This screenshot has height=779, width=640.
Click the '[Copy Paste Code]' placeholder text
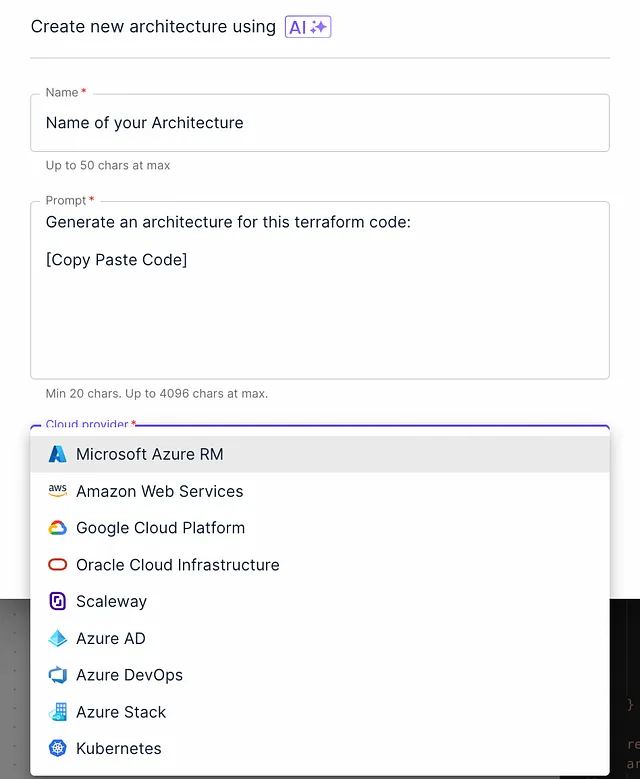tap(116, 260)
